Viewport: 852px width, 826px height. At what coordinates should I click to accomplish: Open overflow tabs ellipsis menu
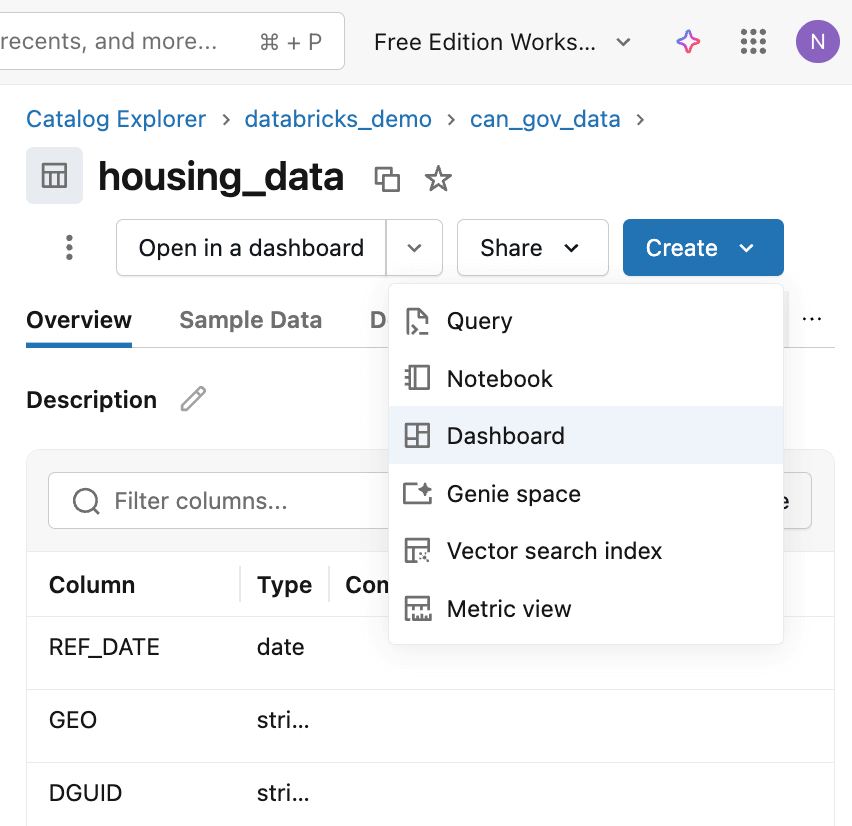(812, 320)
